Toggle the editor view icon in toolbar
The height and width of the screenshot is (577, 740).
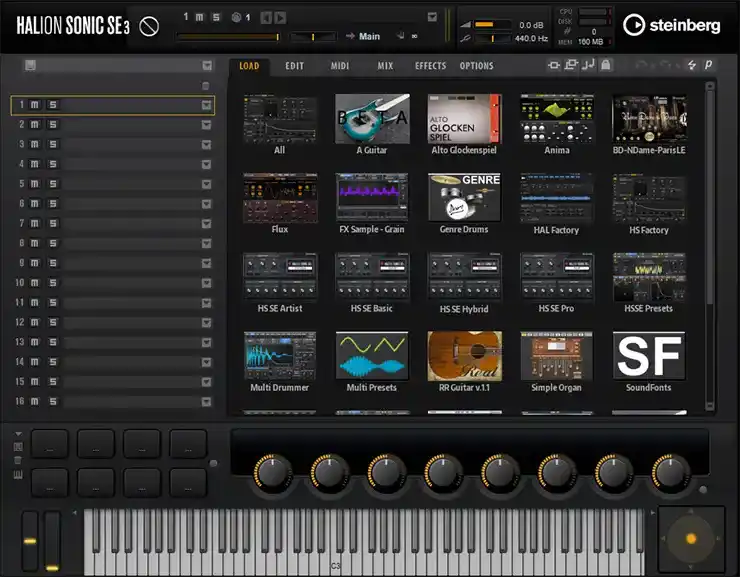tap(571, 65)
